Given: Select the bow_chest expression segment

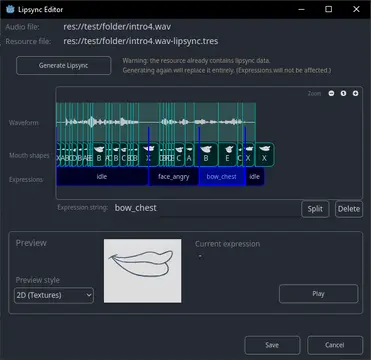Looking at the screenshot, I should (x=222, y=177).
